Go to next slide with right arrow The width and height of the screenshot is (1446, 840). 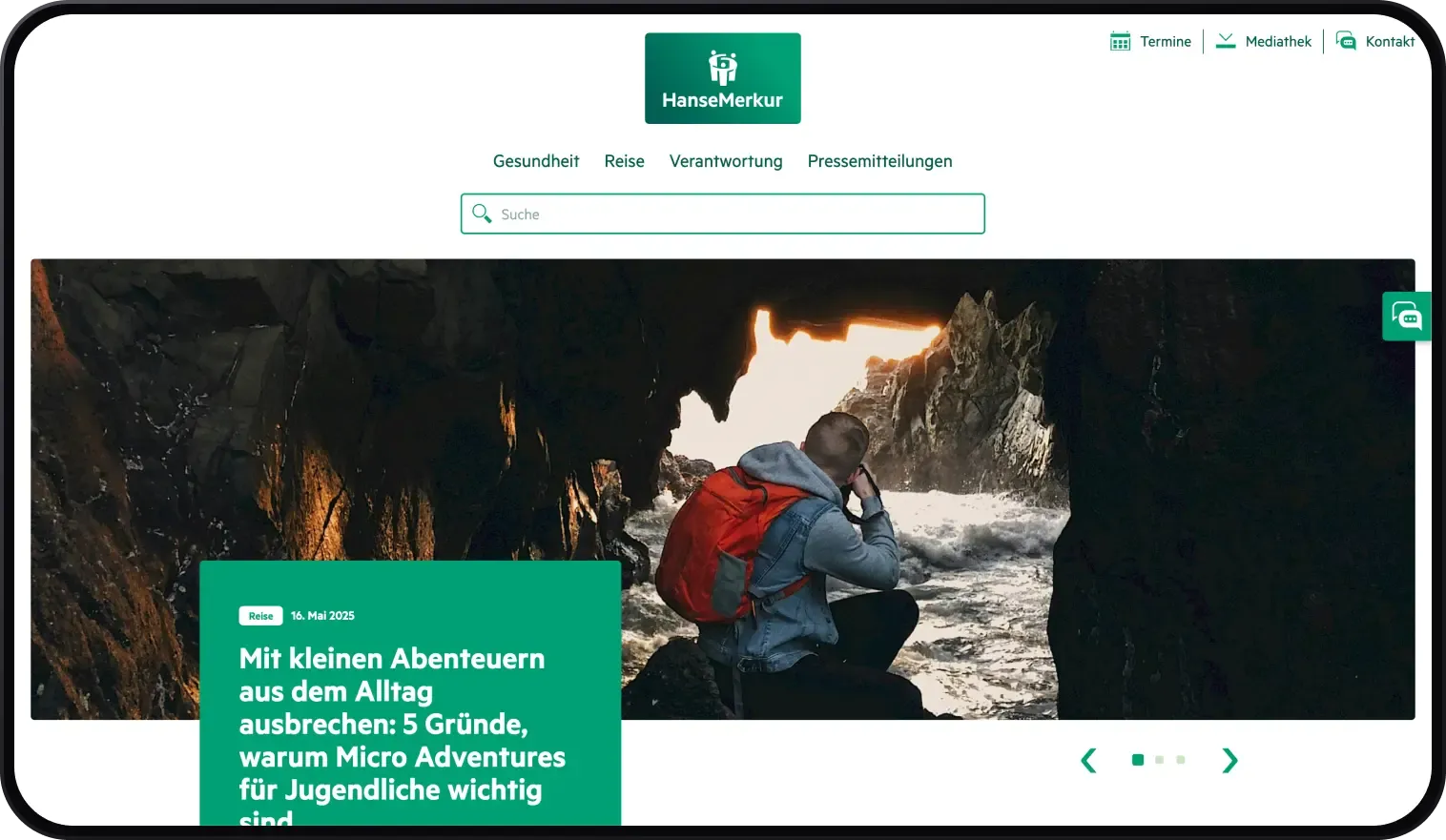(1230, 760)
